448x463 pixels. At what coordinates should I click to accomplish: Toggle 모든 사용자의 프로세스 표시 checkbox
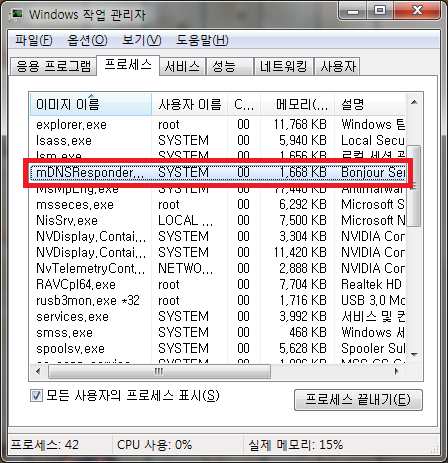pyautogui.click(x=36, y=396)
